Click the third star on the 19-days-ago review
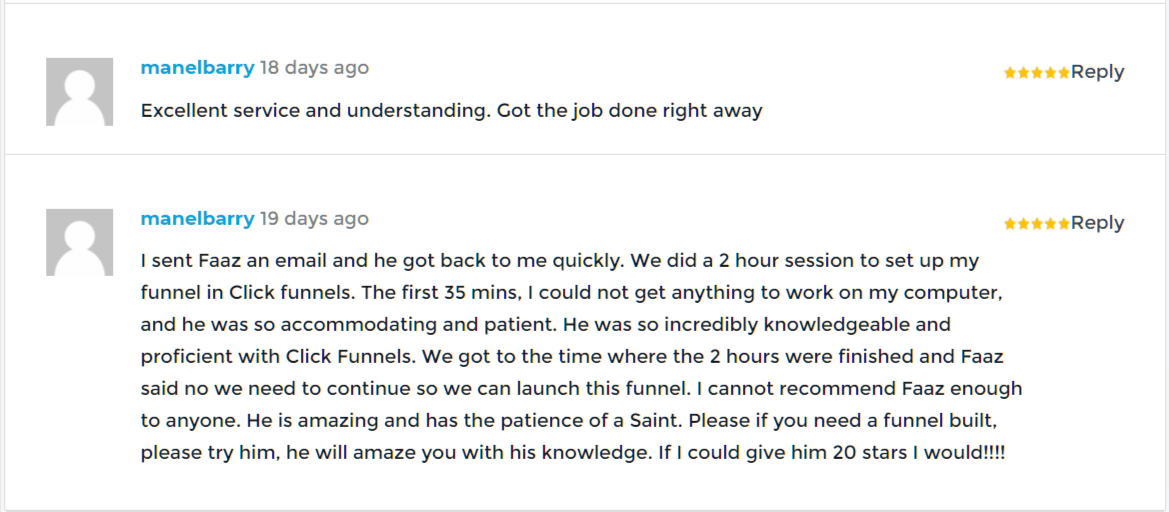 [1037, 224]
